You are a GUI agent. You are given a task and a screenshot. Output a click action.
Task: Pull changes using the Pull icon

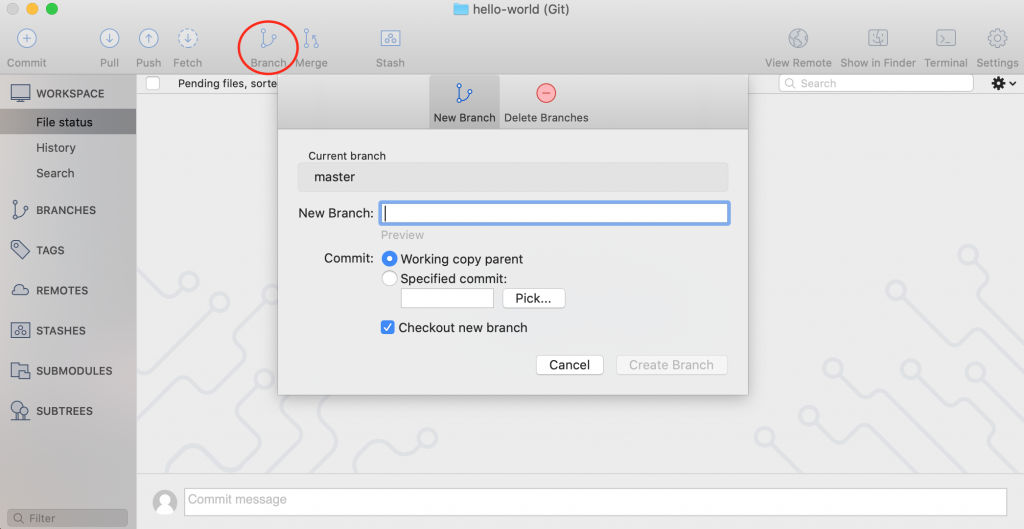(109, 39)
